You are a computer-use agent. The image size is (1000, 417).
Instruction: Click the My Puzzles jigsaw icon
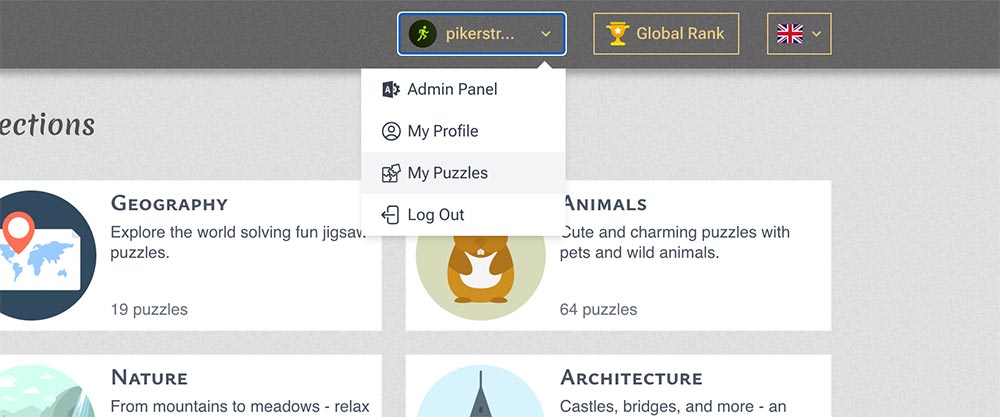[x=391, y=173]
